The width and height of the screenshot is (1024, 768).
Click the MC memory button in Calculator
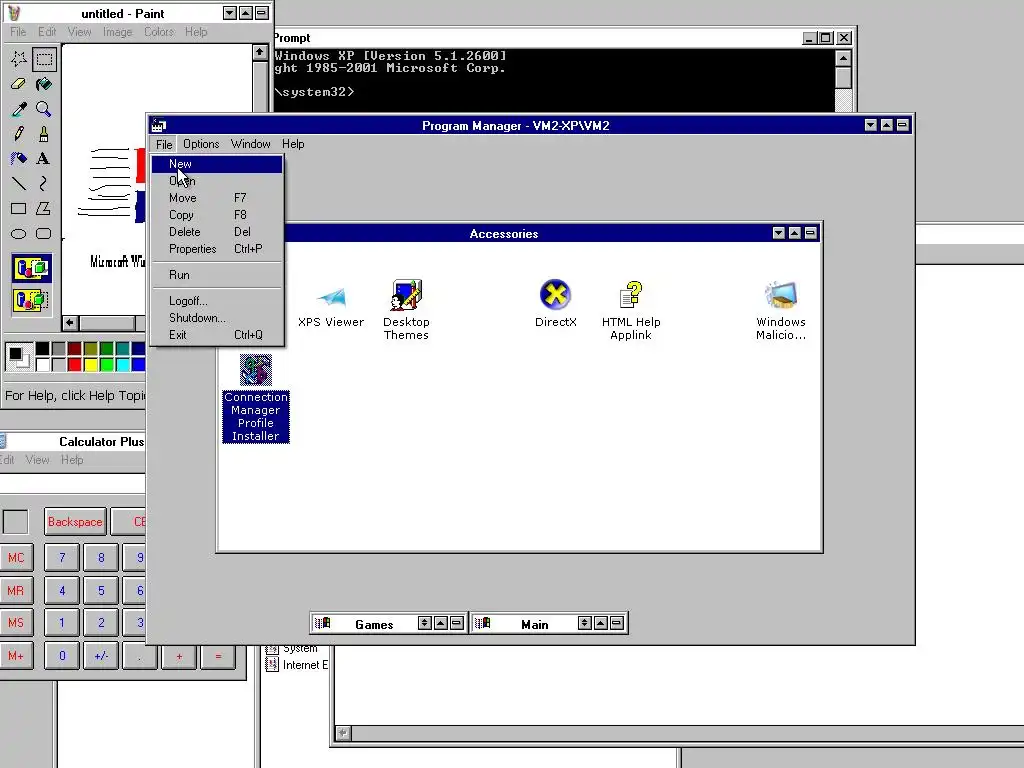16,558
